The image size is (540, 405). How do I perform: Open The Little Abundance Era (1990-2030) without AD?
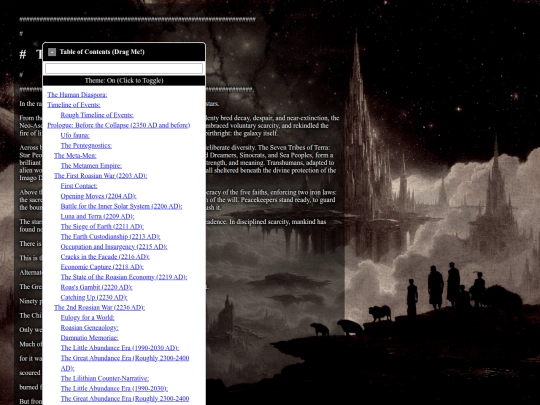point(114,388)
